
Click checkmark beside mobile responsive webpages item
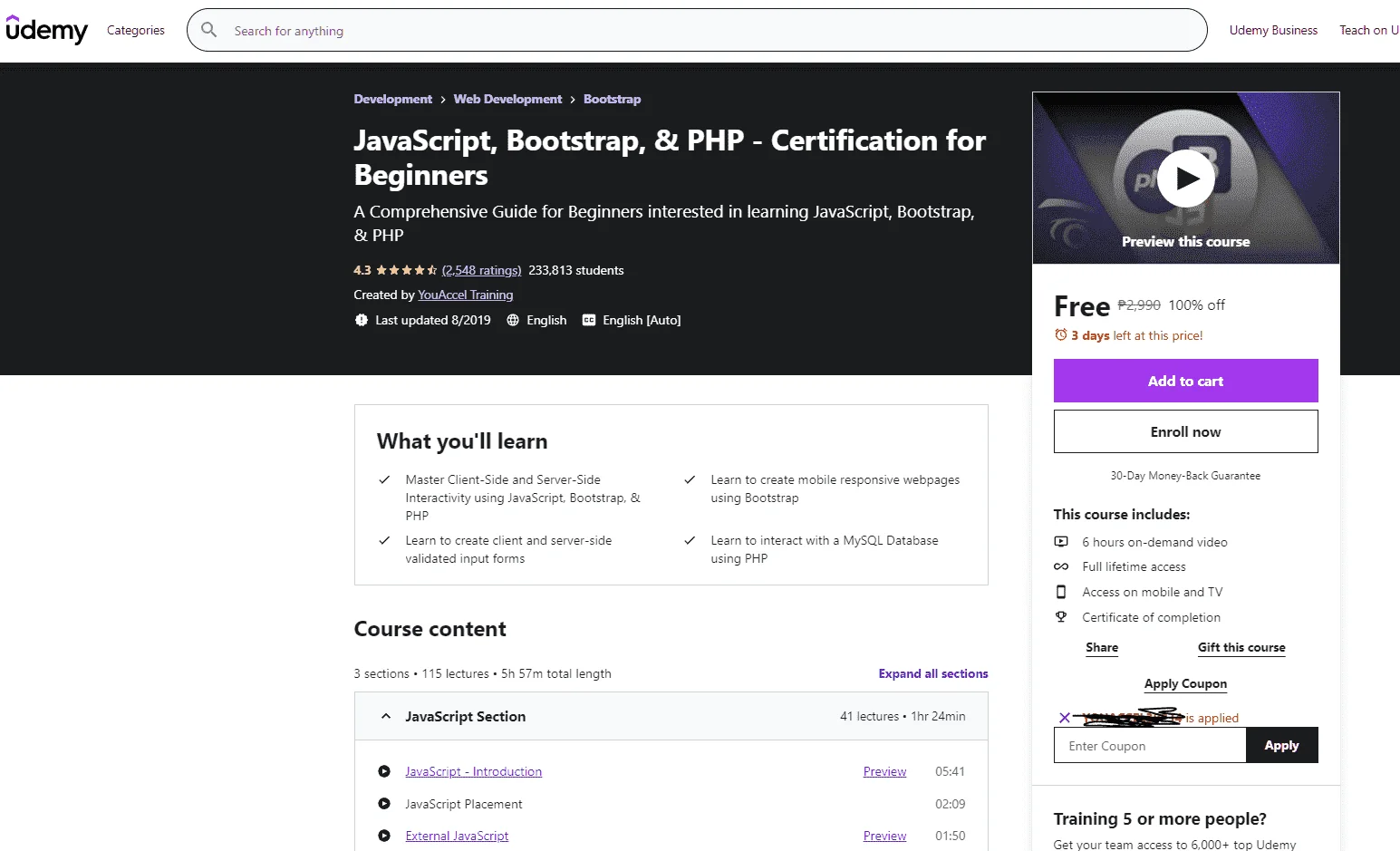coord(690,479)
